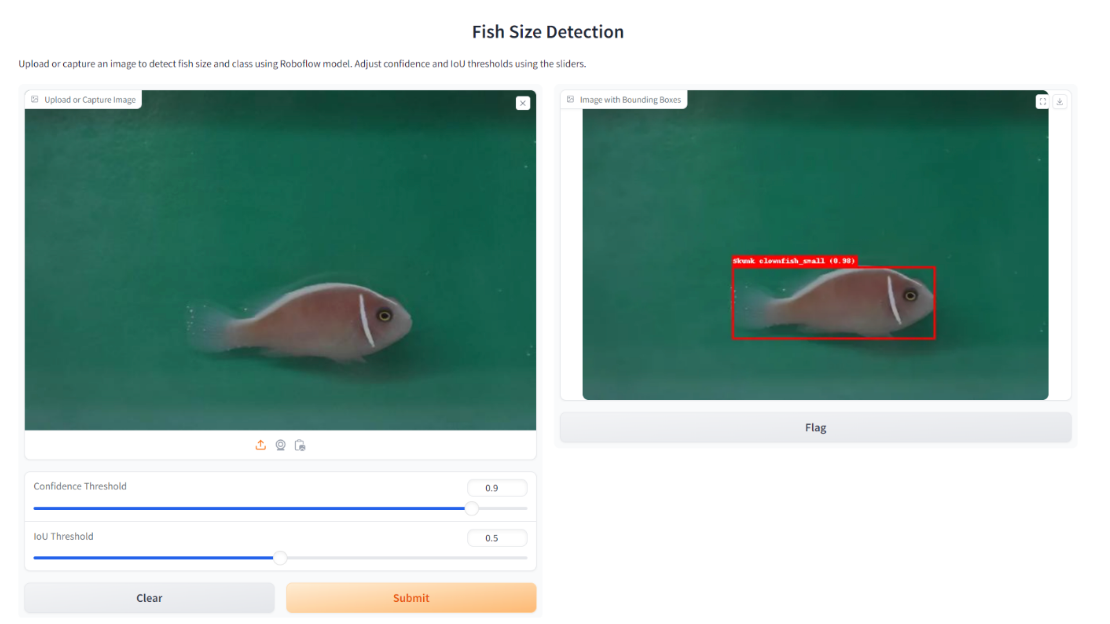This screenshot has height=624, width=1110.
Task: Flag the detection result
Action: [x=815, y=428]
